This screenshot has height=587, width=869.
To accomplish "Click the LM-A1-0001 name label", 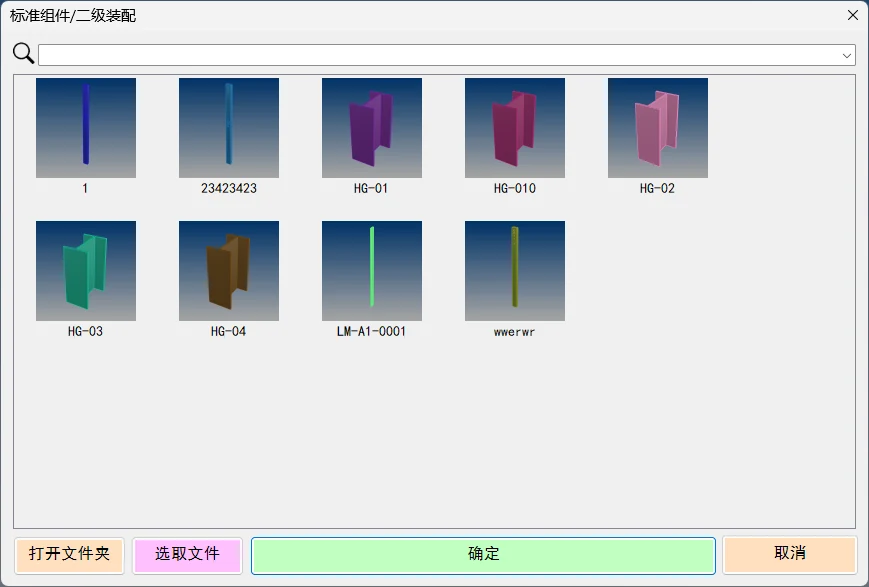I will pyautogui.click(x=371, y=331).
